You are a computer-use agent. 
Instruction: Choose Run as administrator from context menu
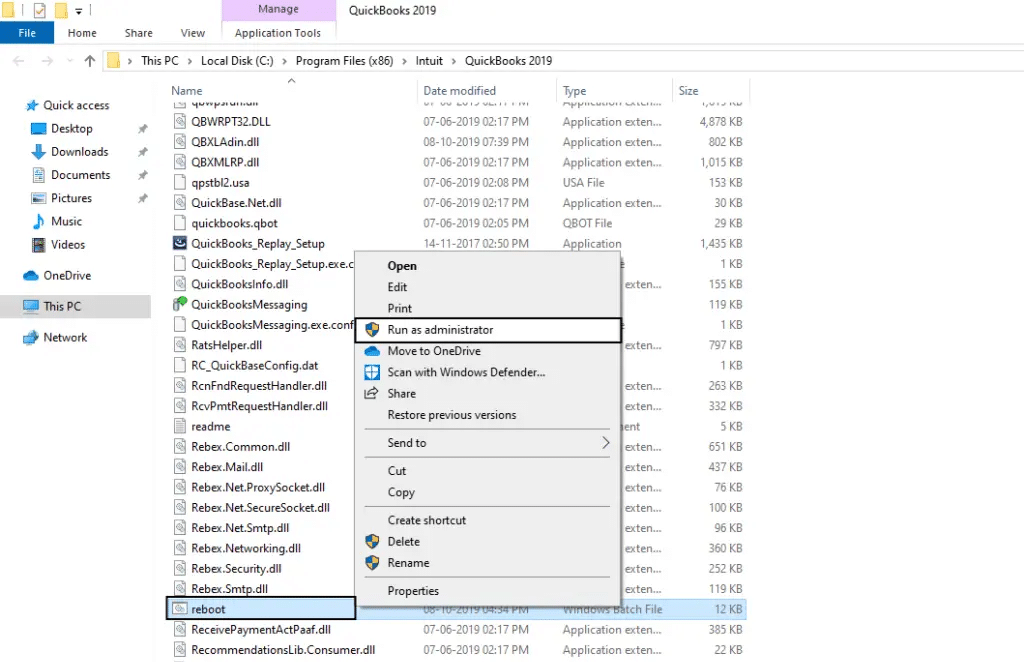click(440, 329)
